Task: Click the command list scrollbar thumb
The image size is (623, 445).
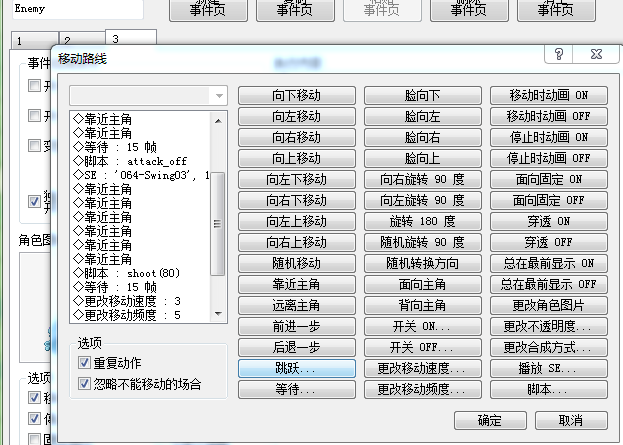Action: click(x=217, y=224)
